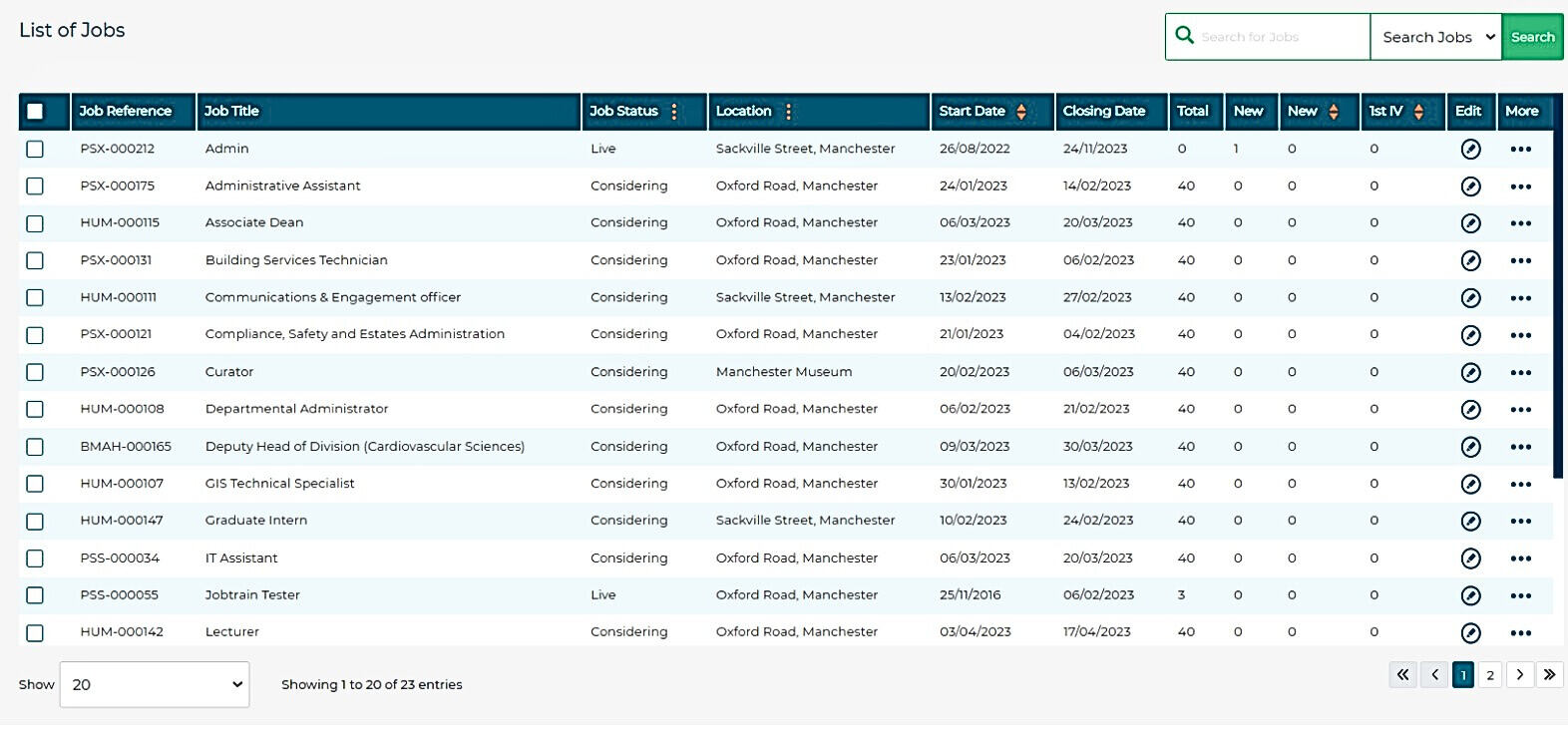
Task: Go to the first page of results
Action: 1402,674
